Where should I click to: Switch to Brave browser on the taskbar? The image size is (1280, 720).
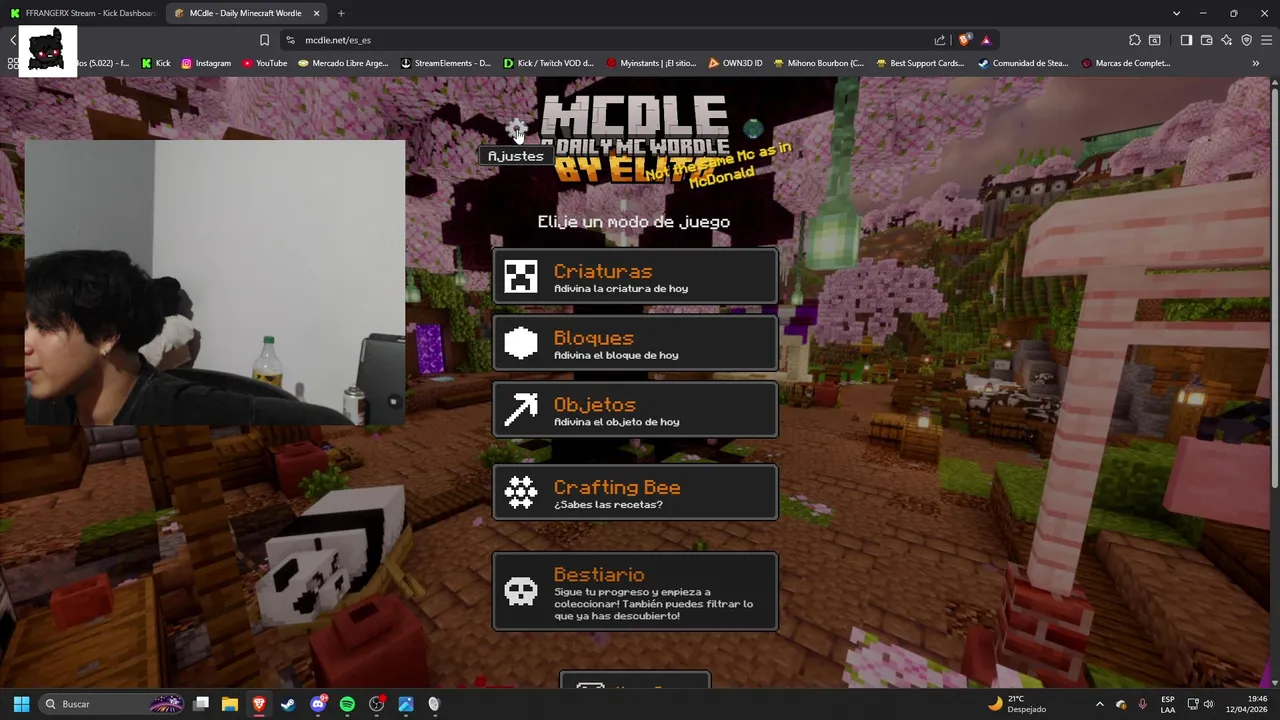(x=259, y=704)
